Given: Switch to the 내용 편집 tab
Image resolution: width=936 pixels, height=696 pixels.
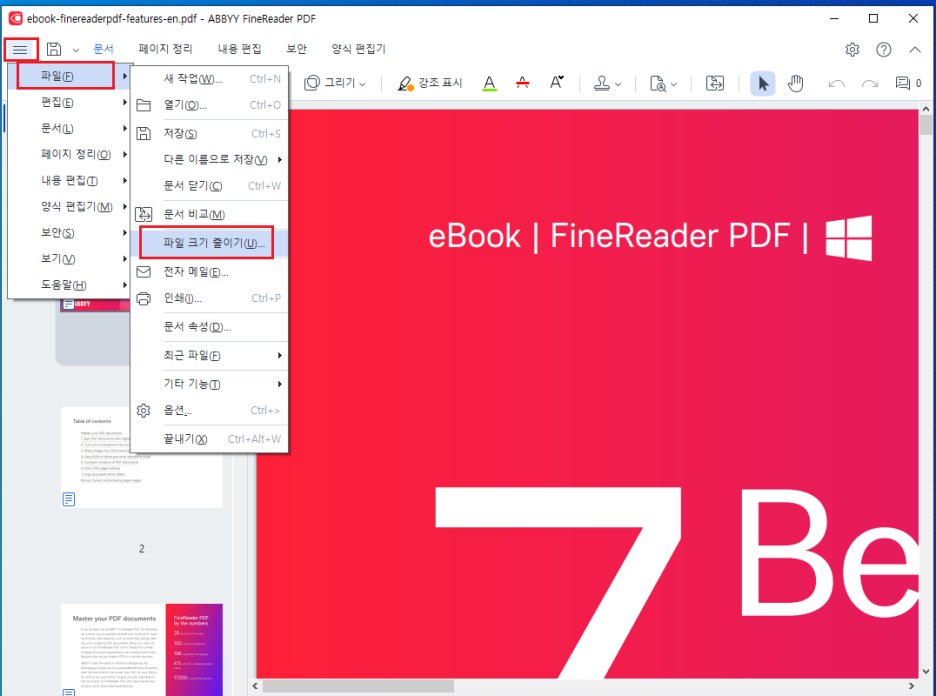Looking at the screenshot, I should (239, 49).
